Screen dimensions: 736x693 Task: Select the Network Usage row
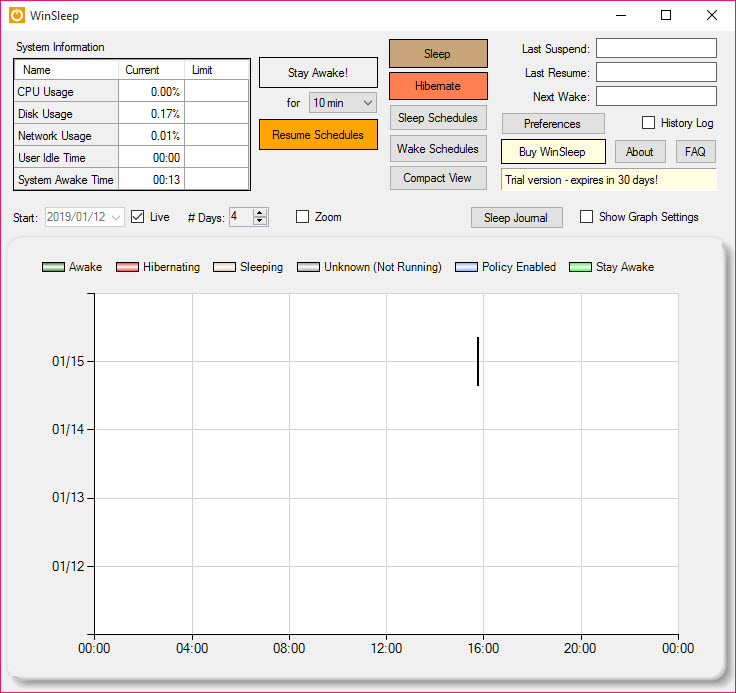click(x=131, y=136)
